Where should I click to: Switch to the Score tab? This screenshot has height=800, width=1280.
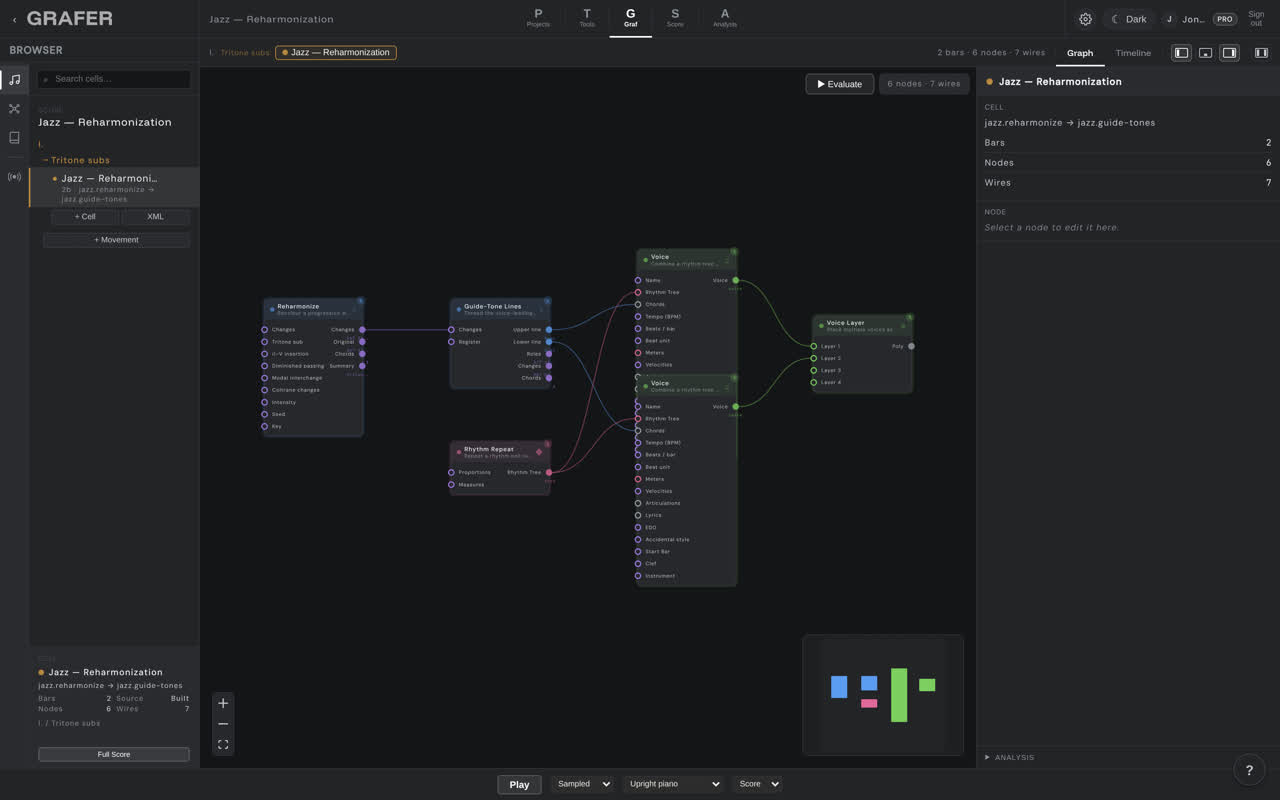(x=675, y=18)
